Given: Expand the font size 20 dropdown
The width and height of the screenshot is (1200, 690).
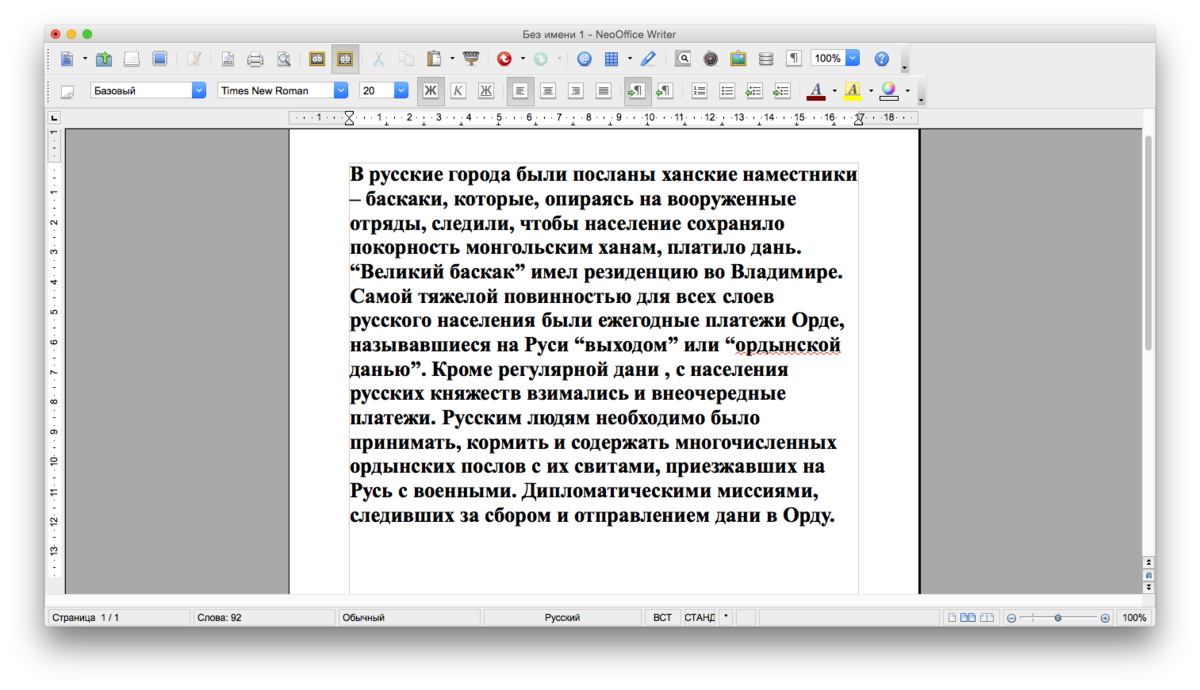Looking at the screenshot, I should click(401, 91).
